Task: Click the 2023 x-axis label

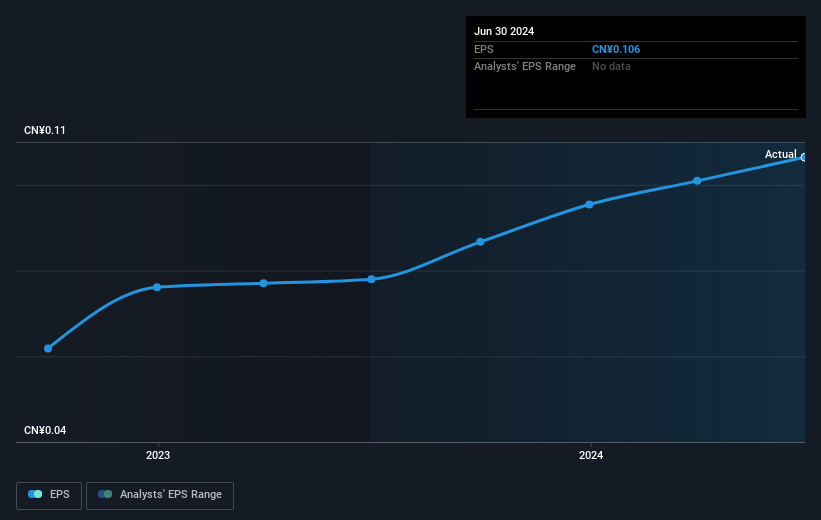Action: [x=158, y=455]
